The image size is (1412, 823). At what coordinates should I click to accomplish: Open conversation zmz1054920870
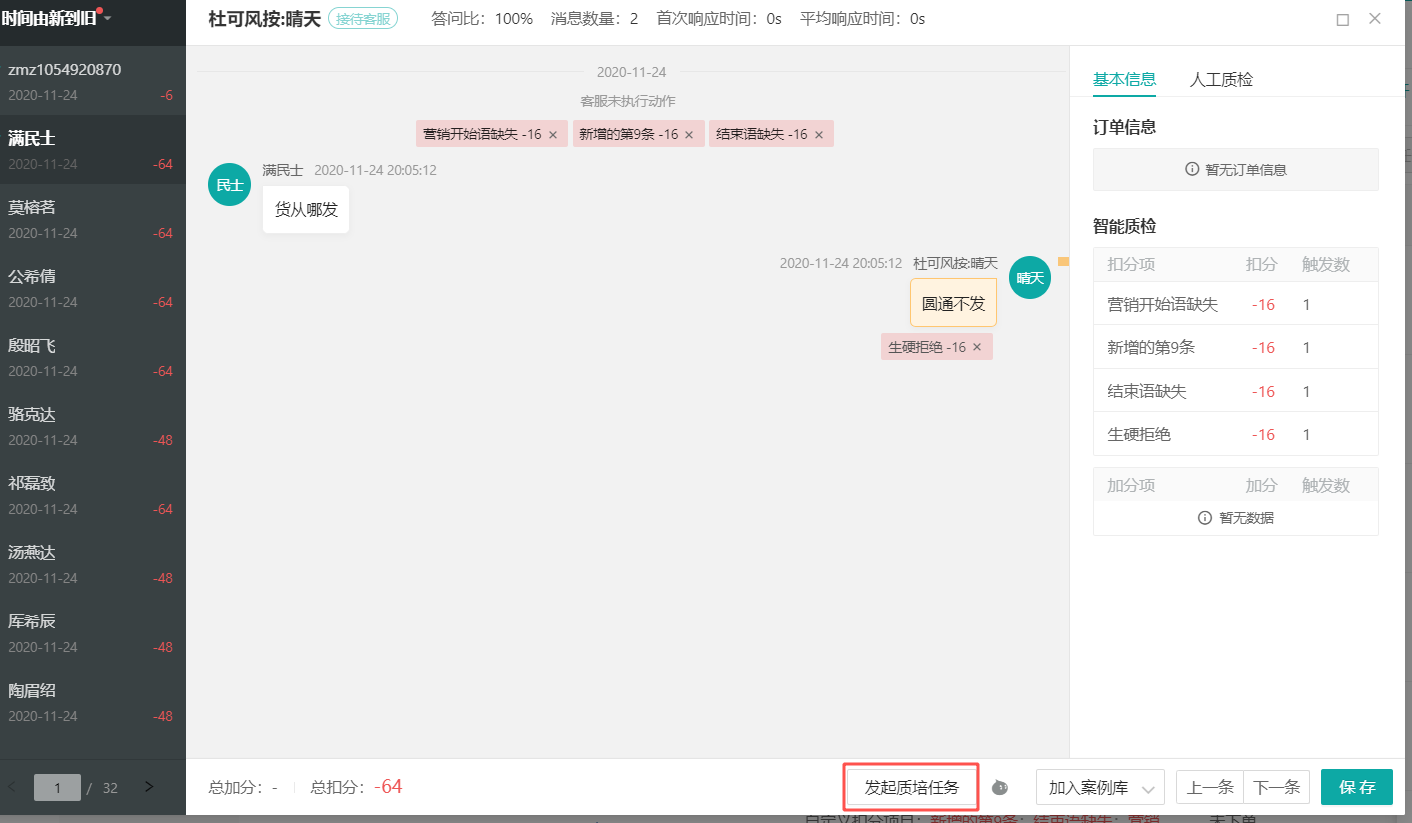pos(93,81)
